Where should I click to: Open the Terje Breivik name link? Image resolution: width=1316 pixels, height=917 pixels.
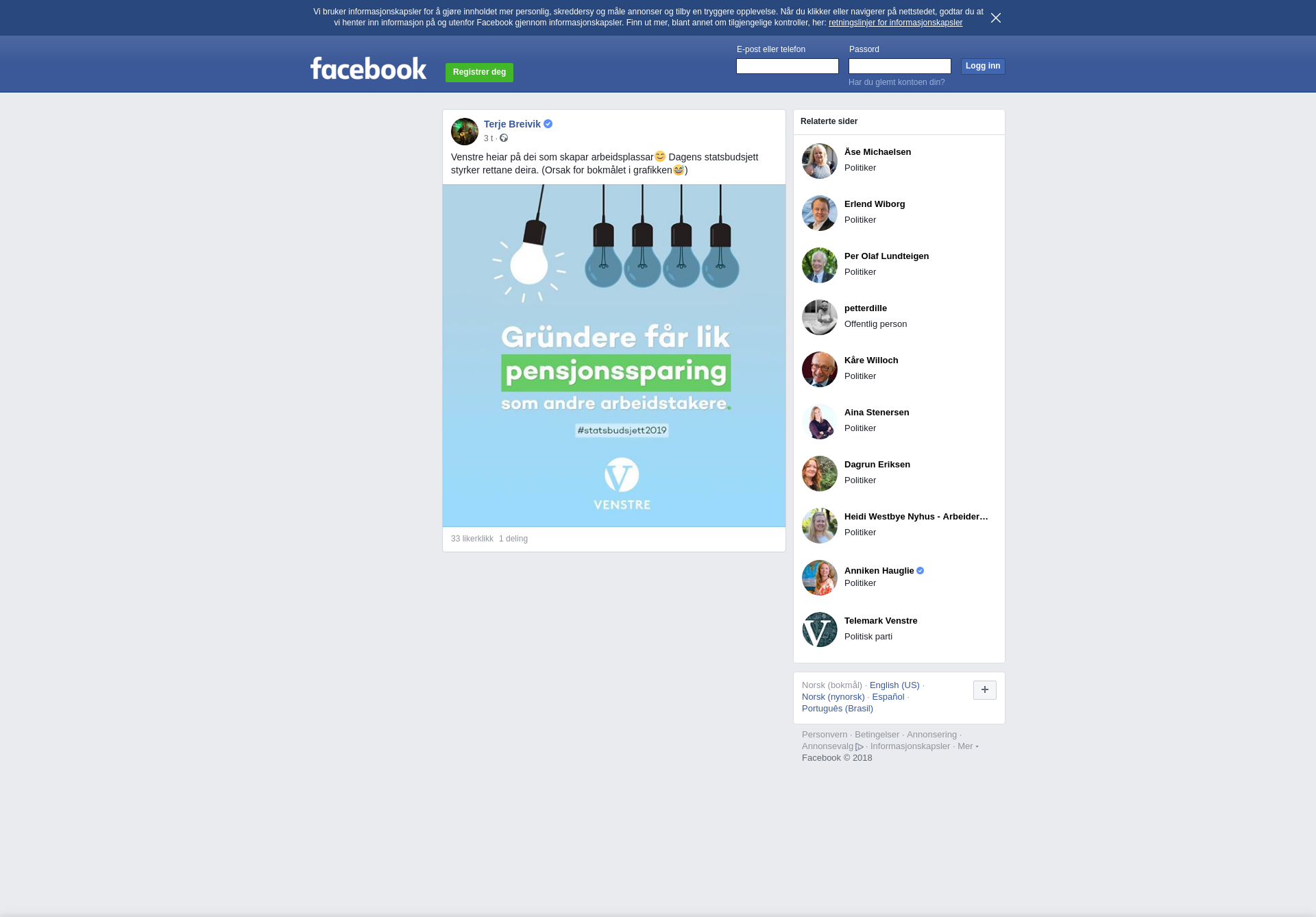[512, 124]
